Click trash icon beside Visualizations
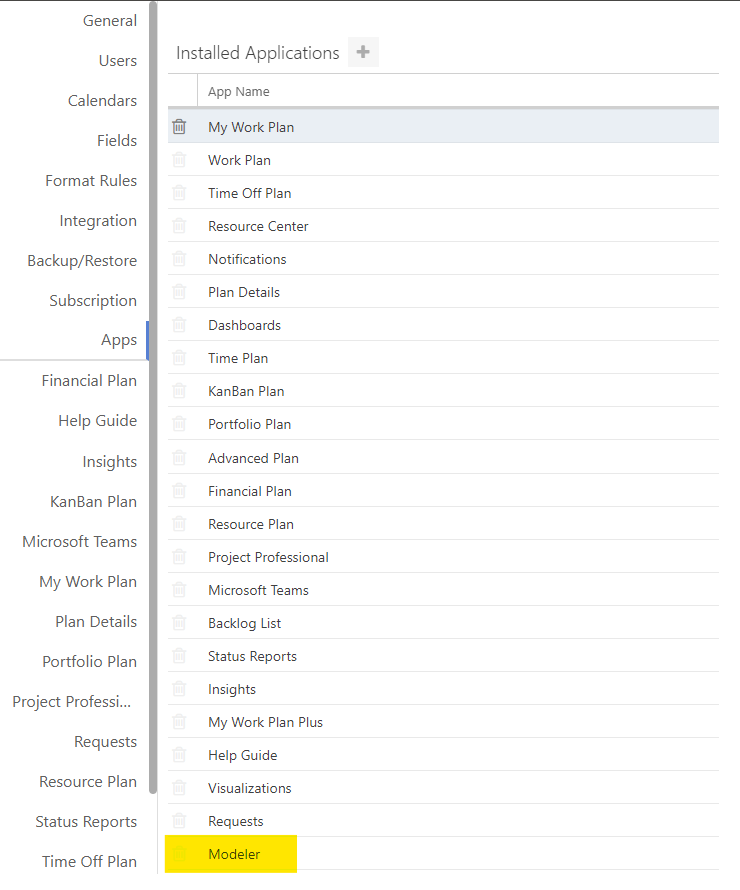 click(x=179, y=787)
